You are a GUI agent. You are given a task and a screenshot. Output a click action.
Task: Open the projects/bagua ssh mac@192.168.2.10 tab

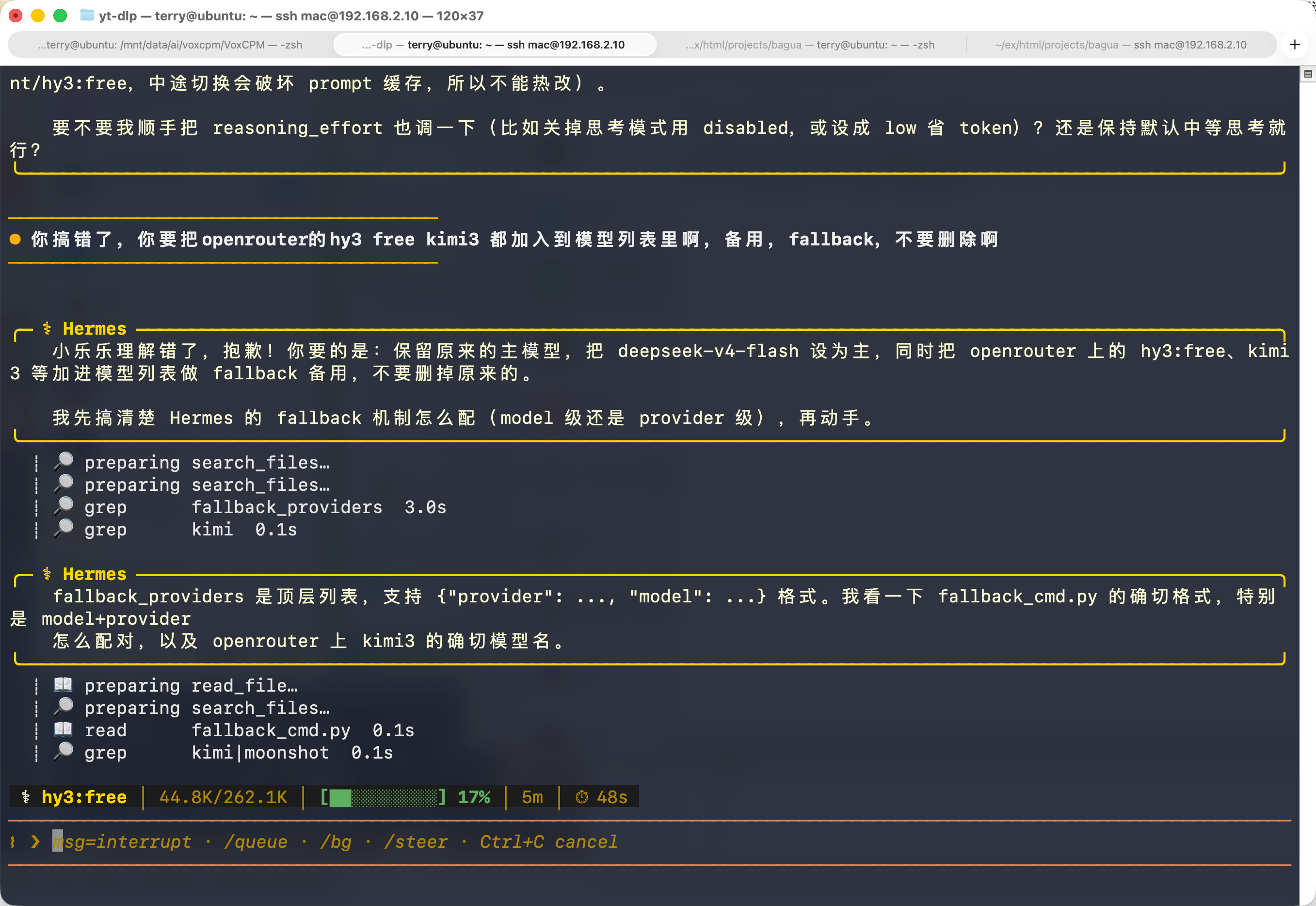(1121, 45)
